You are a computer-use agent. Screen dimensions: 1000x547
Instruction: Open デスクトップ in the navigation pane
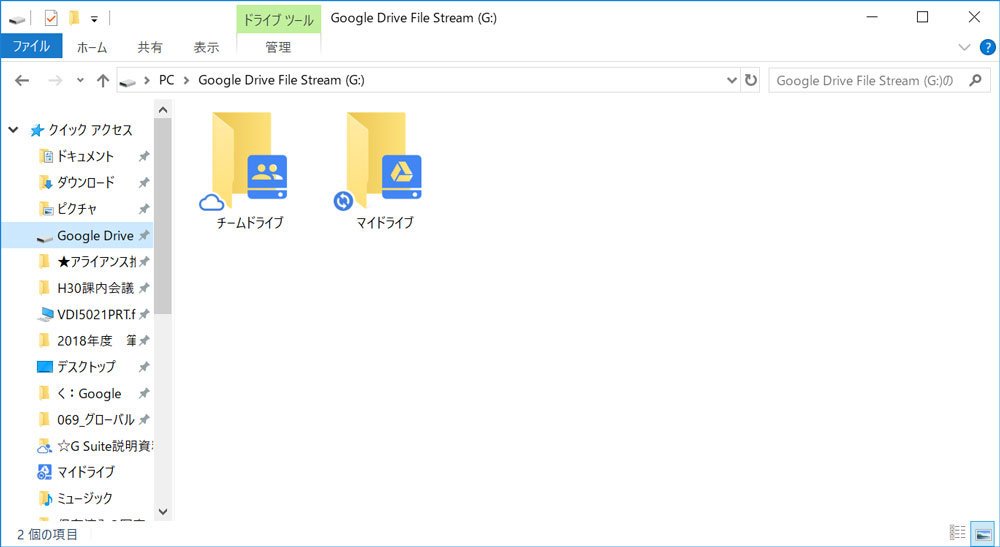86,367
